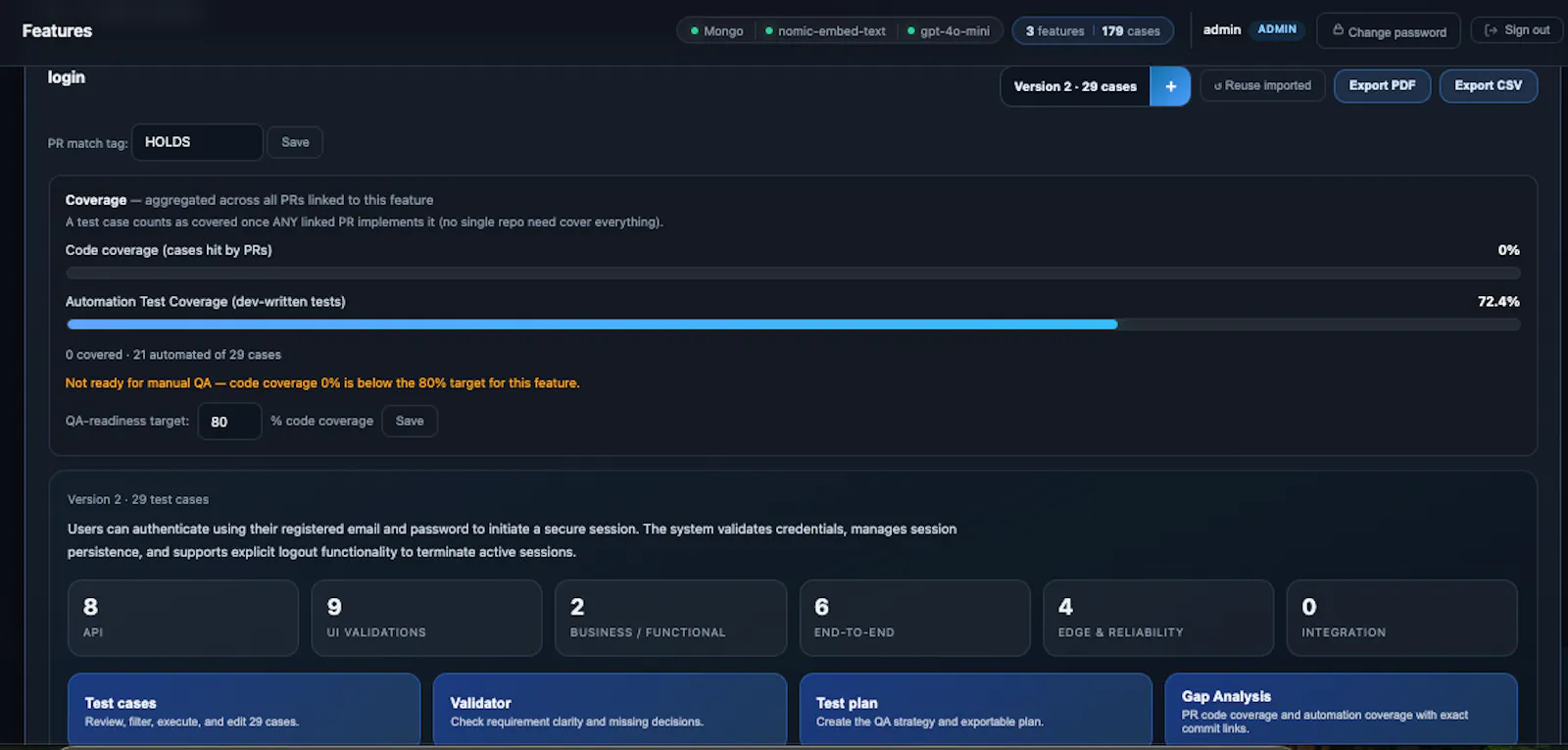The width and height of the screenshot is (1568, 750).
Task: Click the 179 cases counter
Action: pos(1130,31)
